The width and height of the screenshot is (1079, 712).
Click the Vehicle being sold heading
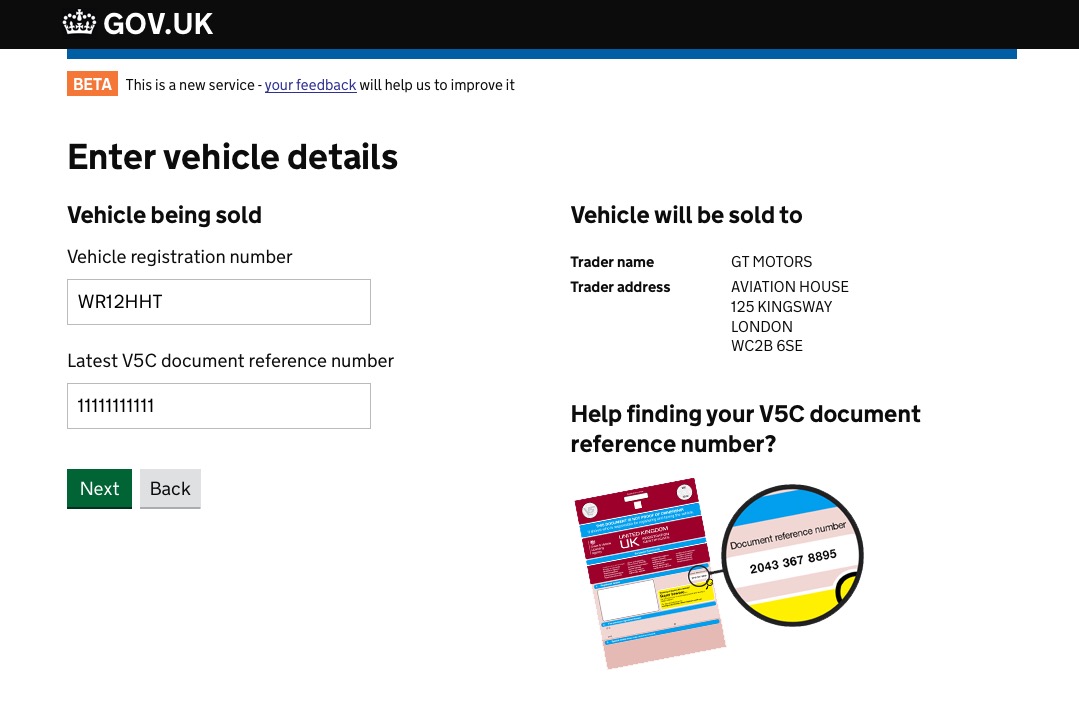click(x=164, y=215)
